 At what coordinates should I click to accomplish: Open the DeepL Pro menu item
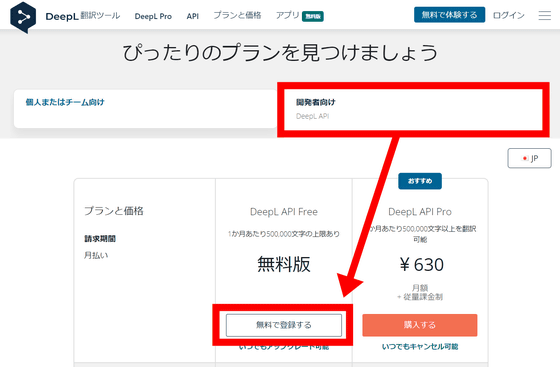pyautogui.click(x=153, y=16)
